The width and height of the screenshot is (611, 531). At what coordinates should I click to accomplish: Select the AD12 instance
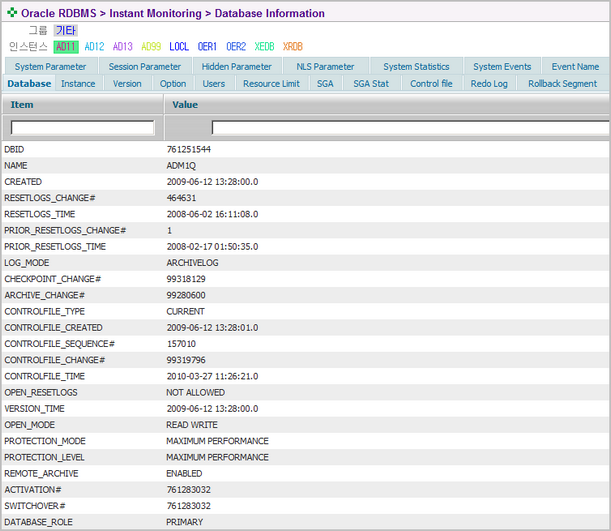(95, 47)
